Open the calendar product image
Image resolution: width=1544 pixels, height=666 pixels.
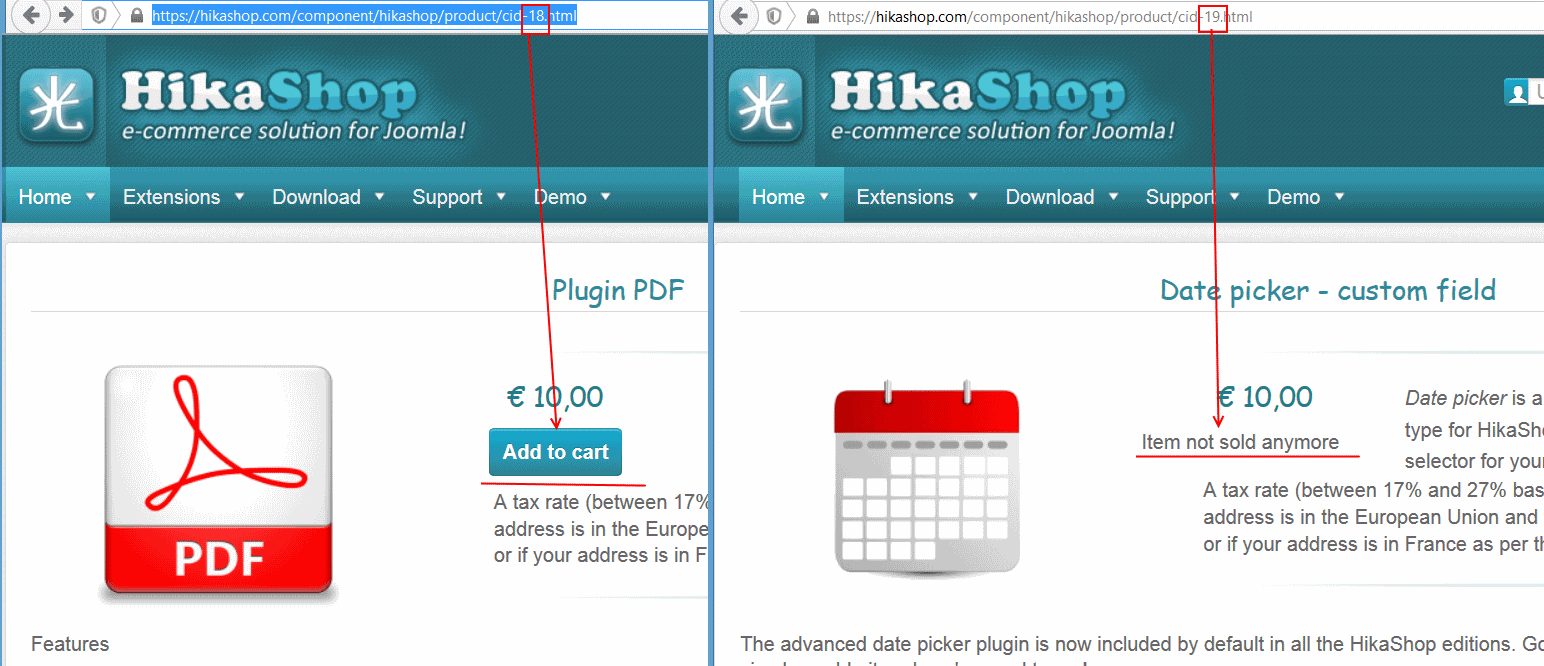(926, 478)
